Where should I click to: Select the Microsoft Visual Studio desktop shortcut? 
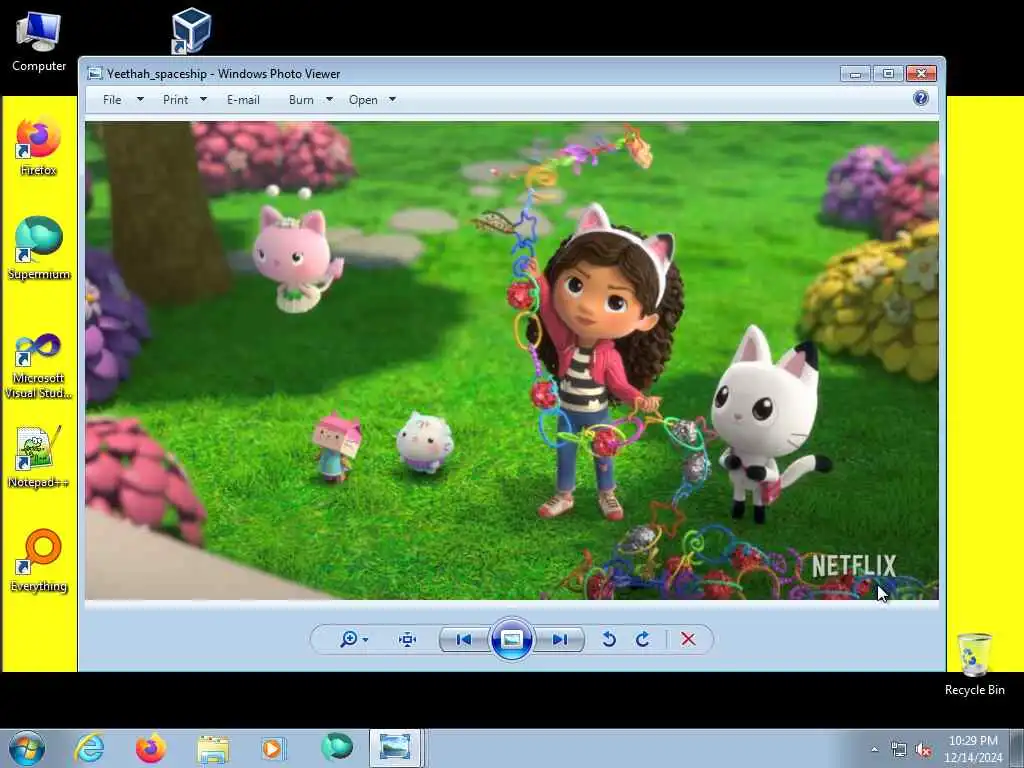click(x=39, y=366)
